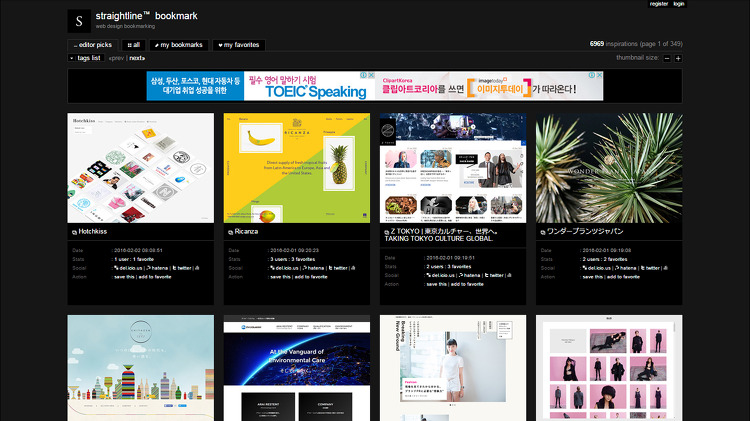Click the magnifier icon beside Z TOKYO title

(x=387, y=232)
